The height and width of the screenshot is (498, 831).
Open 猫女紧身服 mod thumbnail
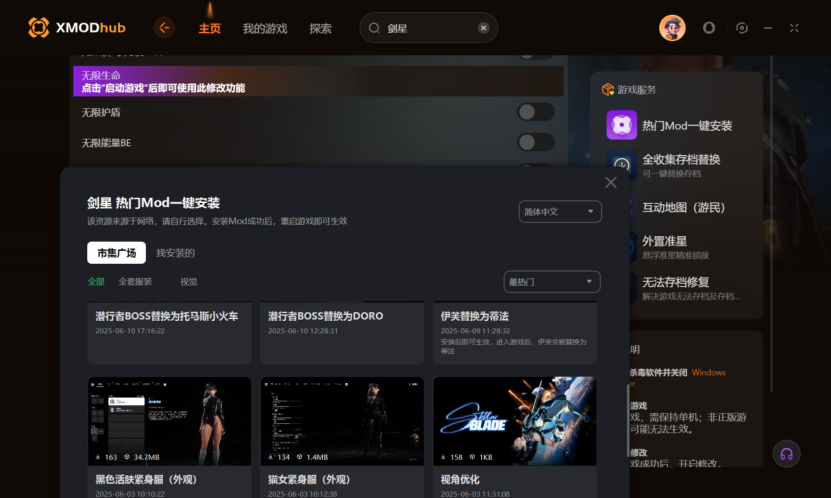[x=342, y=421]
